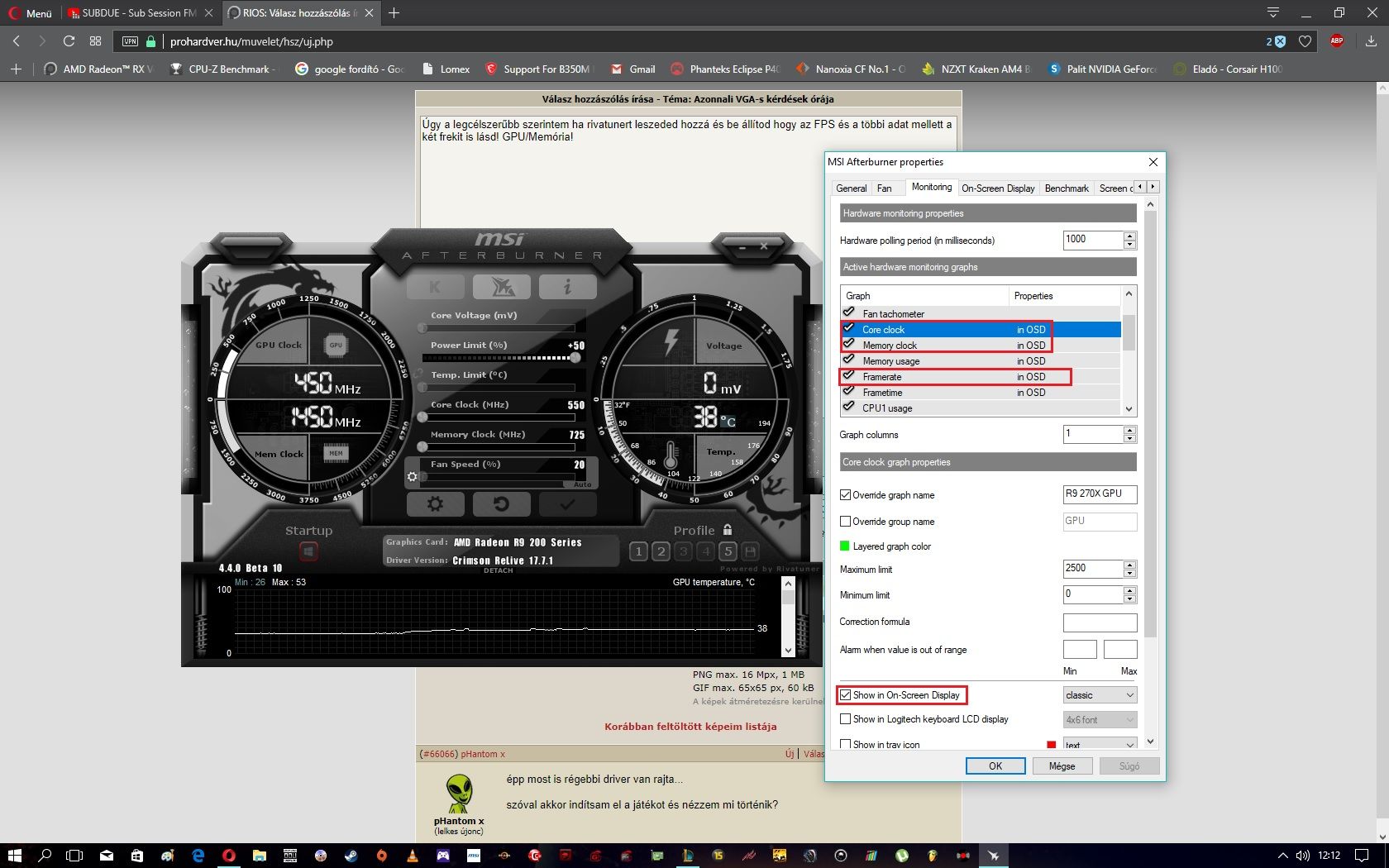
Task: Toggle the Memory clock graph checkmark
Action: (x=849, y=345)
